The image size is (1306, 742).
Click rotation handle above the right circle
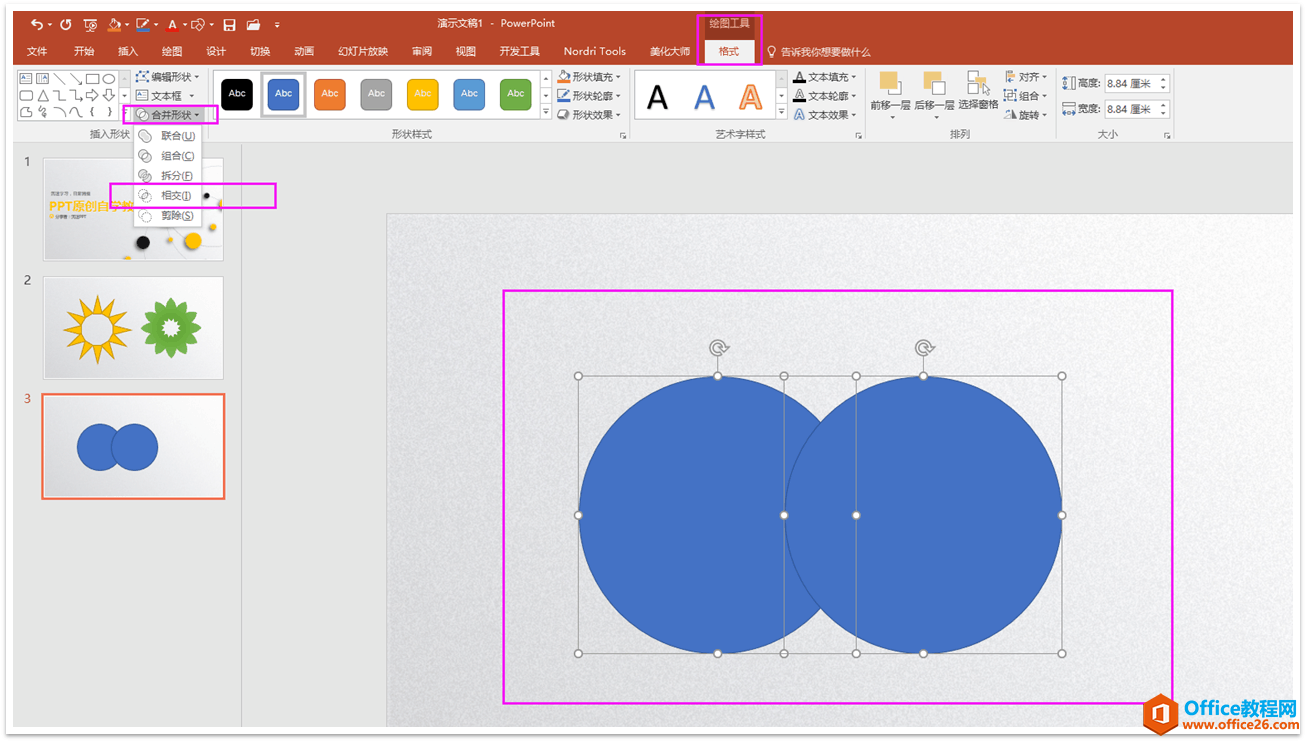pos(924,348)
